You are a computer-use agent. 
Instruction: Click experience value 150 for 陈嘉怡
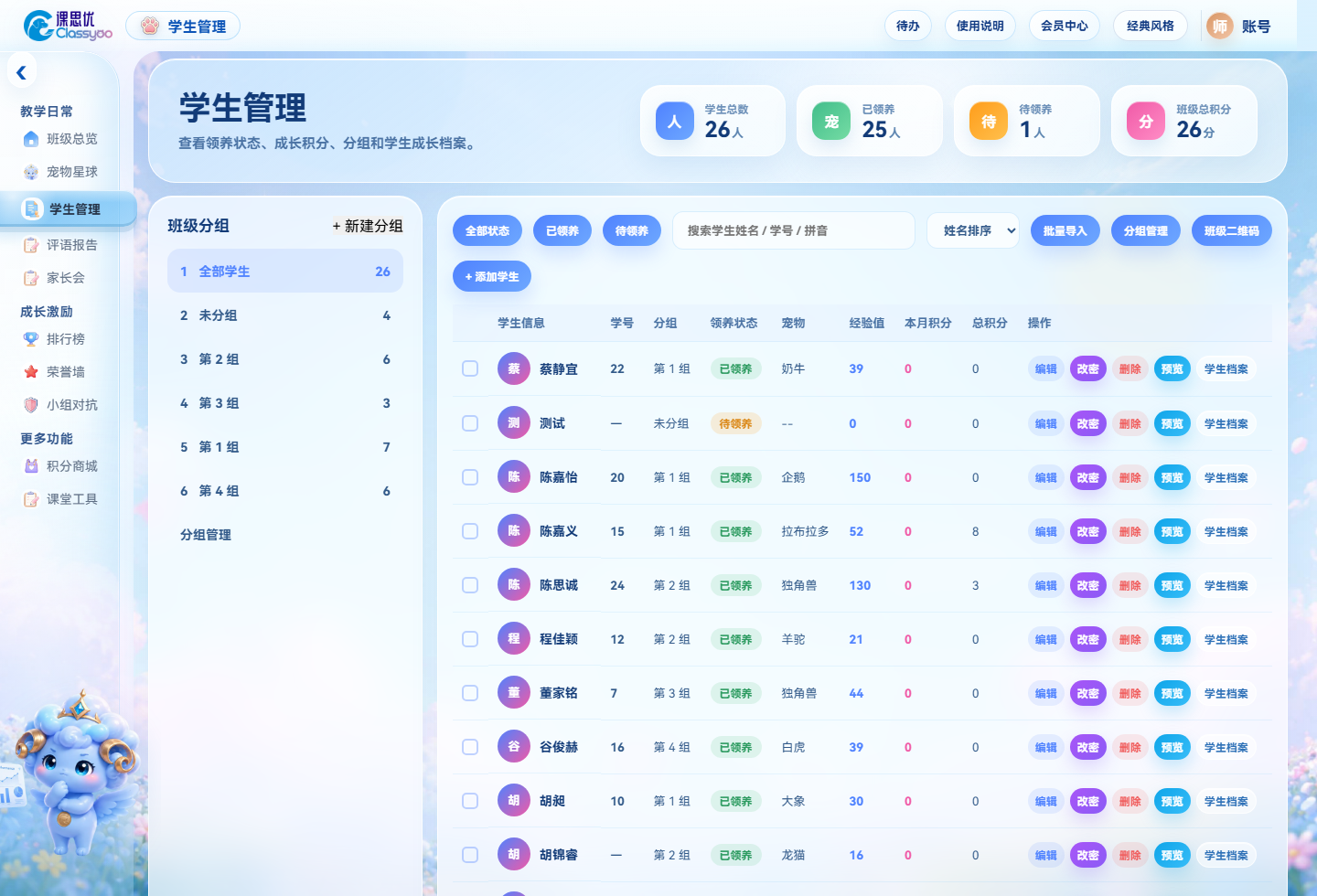pos(860,477)
